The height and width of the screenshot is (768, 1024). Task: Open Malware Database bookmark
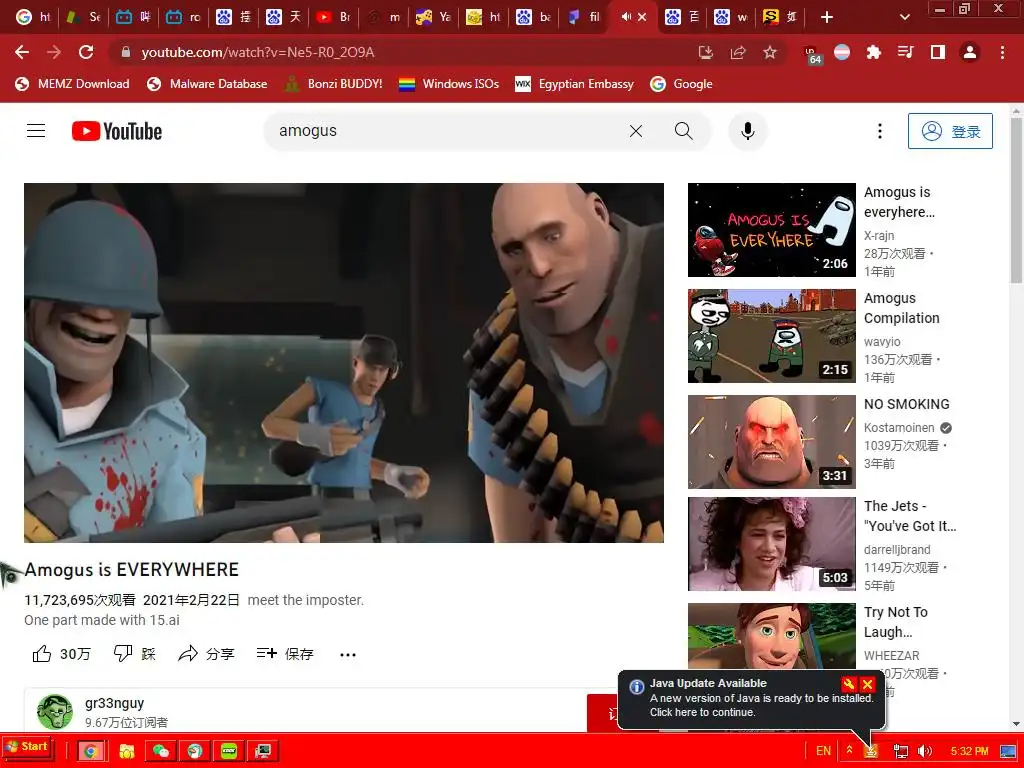[207, 84]
